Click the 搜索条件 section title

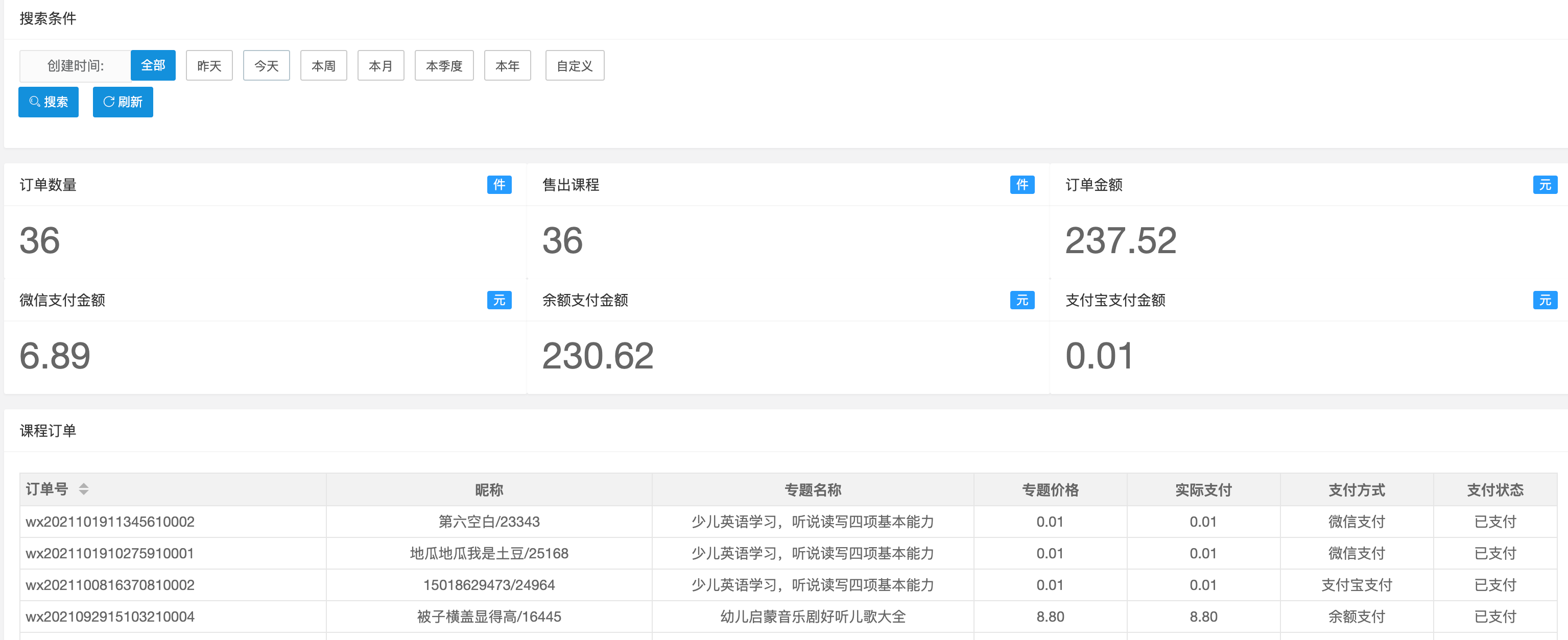click(x=48, y=19)
